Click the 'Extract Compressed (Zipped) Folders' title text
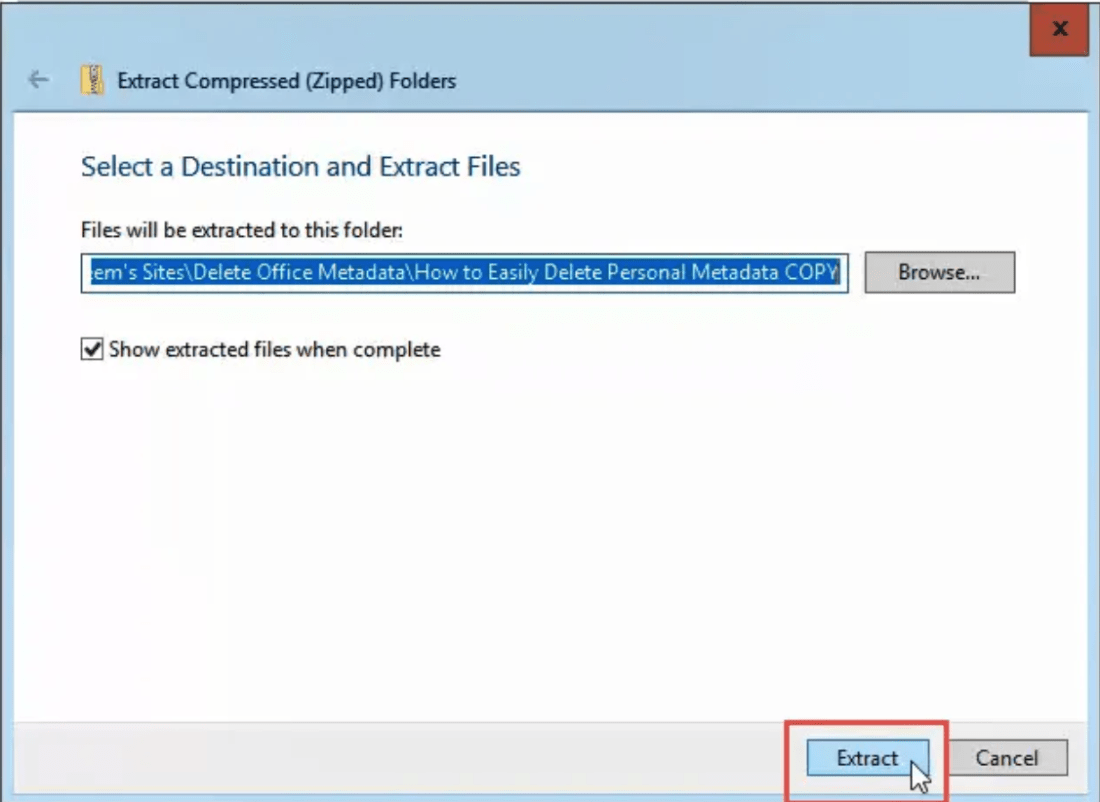 tap(286, 81)
